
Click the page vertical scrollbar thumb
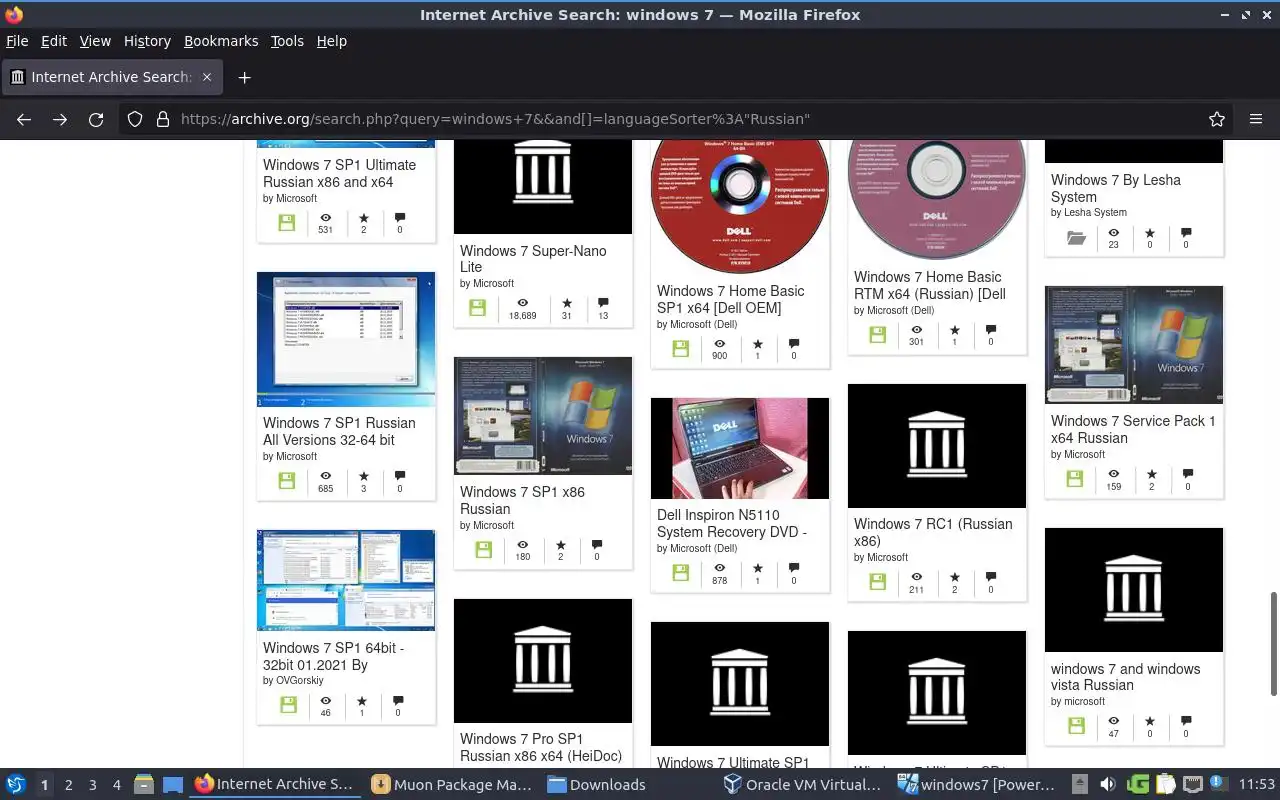(1273, 642)
